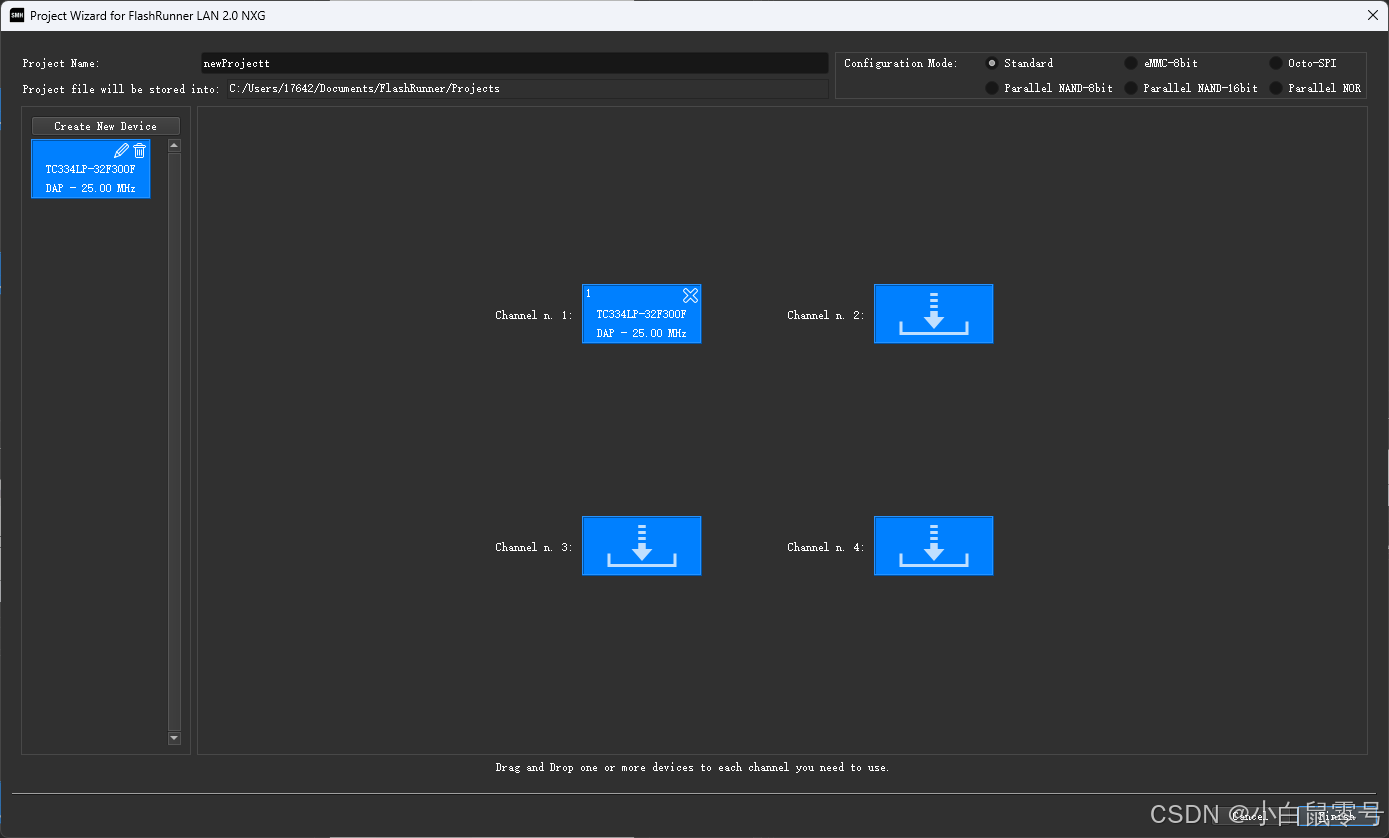Click the device list scroll-down arrow
Viewport: 1389px width, 838px height.
point(174,737)
